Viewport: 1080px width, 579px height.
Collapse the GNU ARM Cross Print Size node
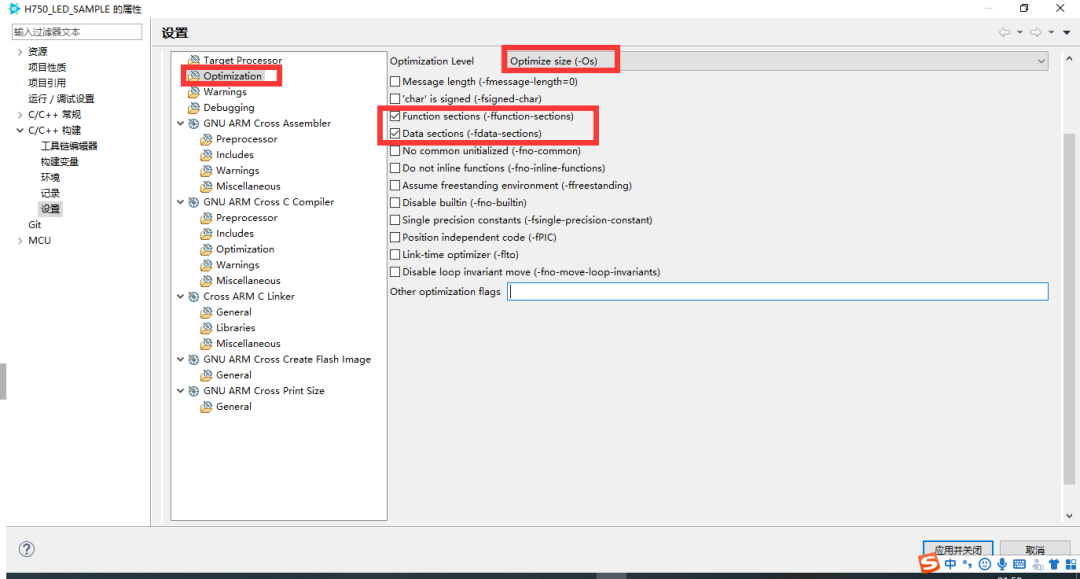[180, 390]
